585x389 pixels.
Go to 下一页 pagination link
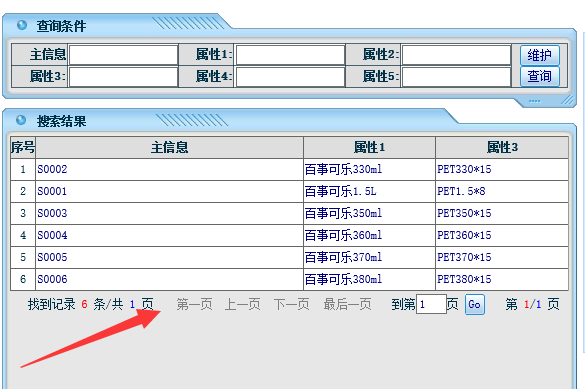291,304
